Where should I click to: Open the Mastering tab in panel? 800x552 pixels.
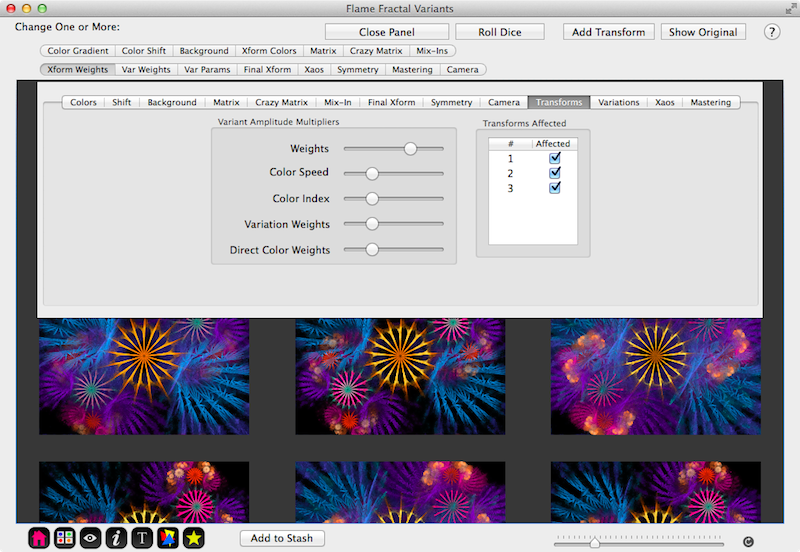pyautogui.click(x=711, y=103)
